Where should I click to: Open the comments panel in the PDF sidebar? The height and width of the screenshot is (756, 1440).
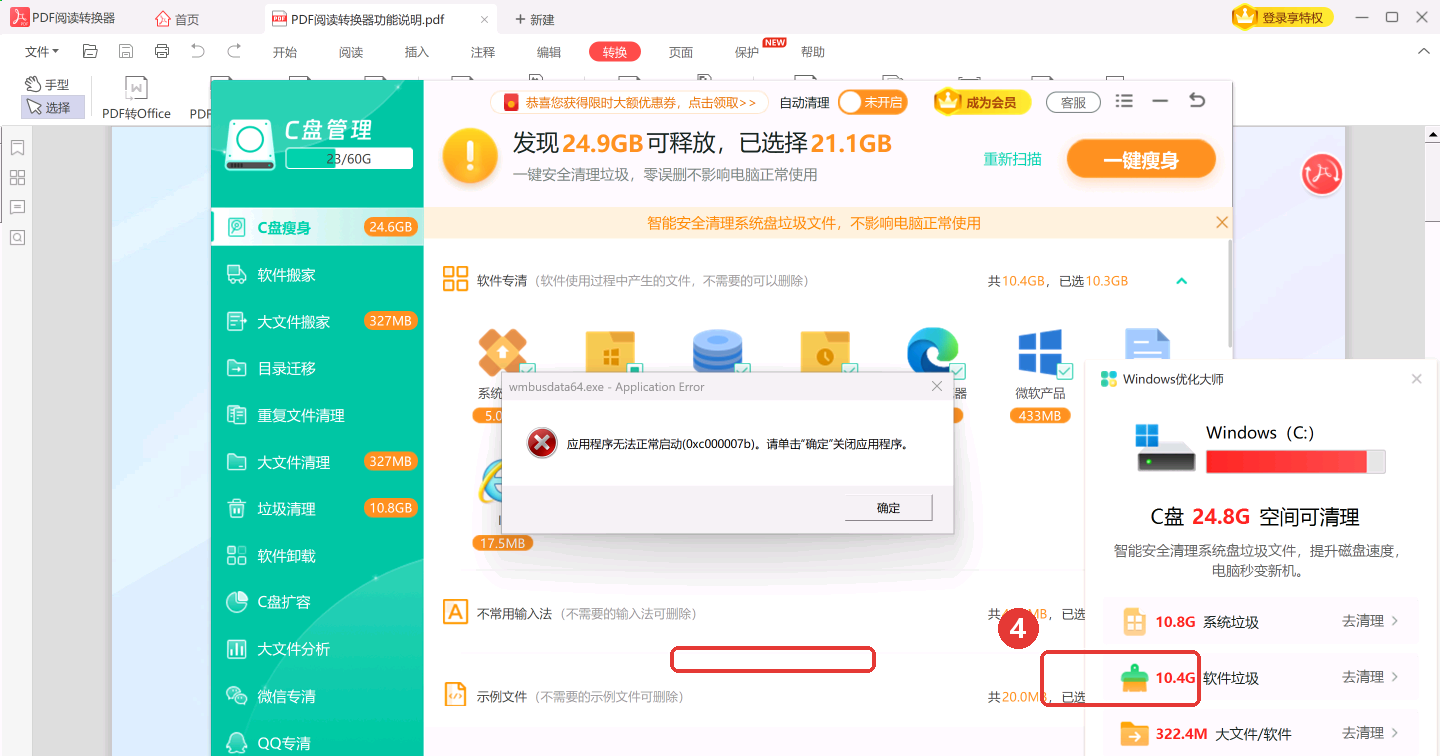pos(17,208)
